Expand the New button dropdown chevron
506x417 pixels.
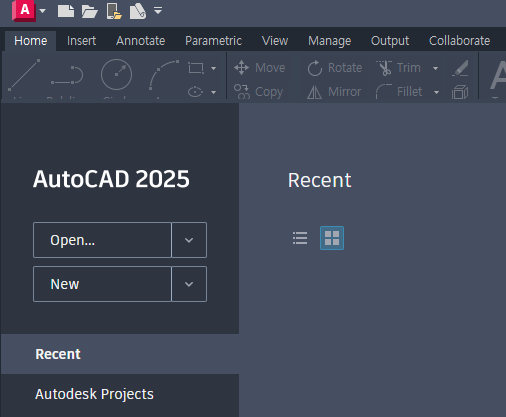[189, 284]
